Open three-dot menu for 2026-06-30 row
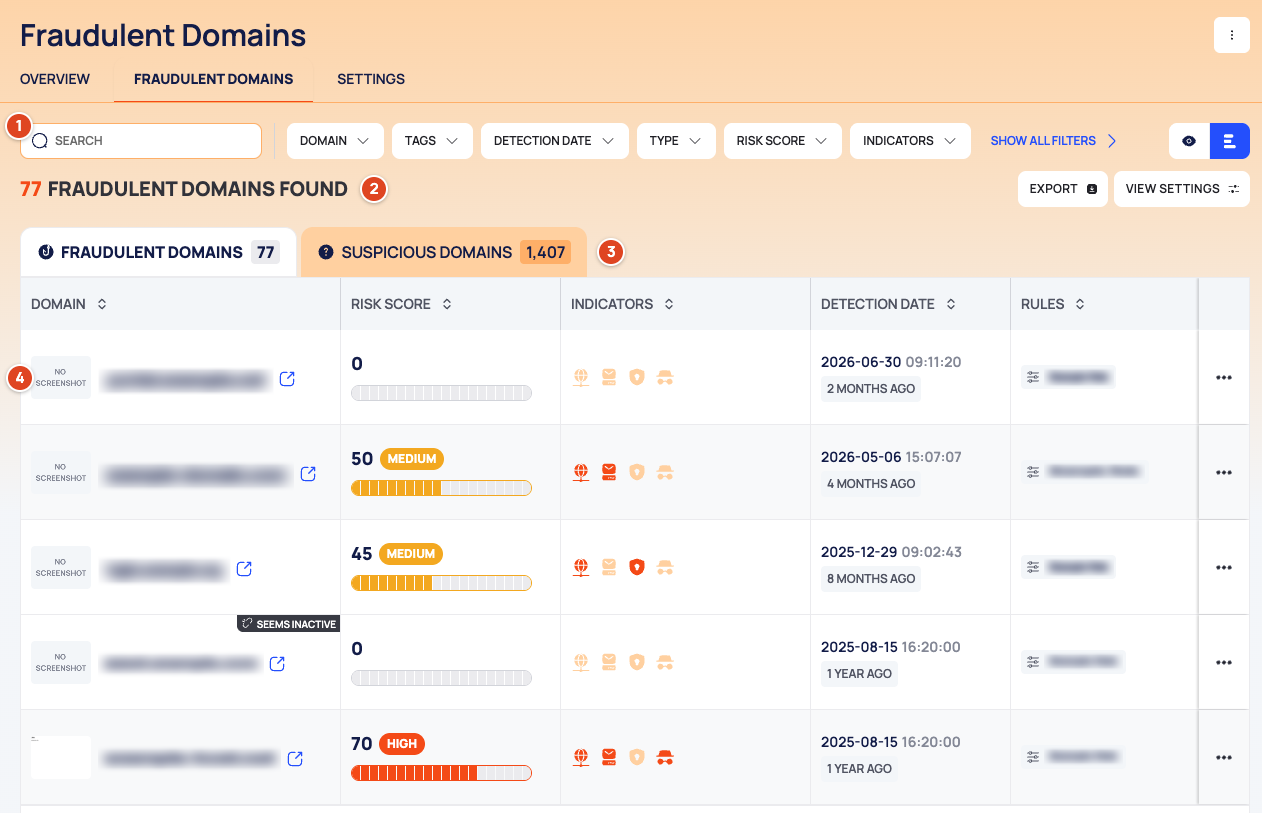Screen dimensions: 1262x813 pyautogui.click(x=1224, y=378)
